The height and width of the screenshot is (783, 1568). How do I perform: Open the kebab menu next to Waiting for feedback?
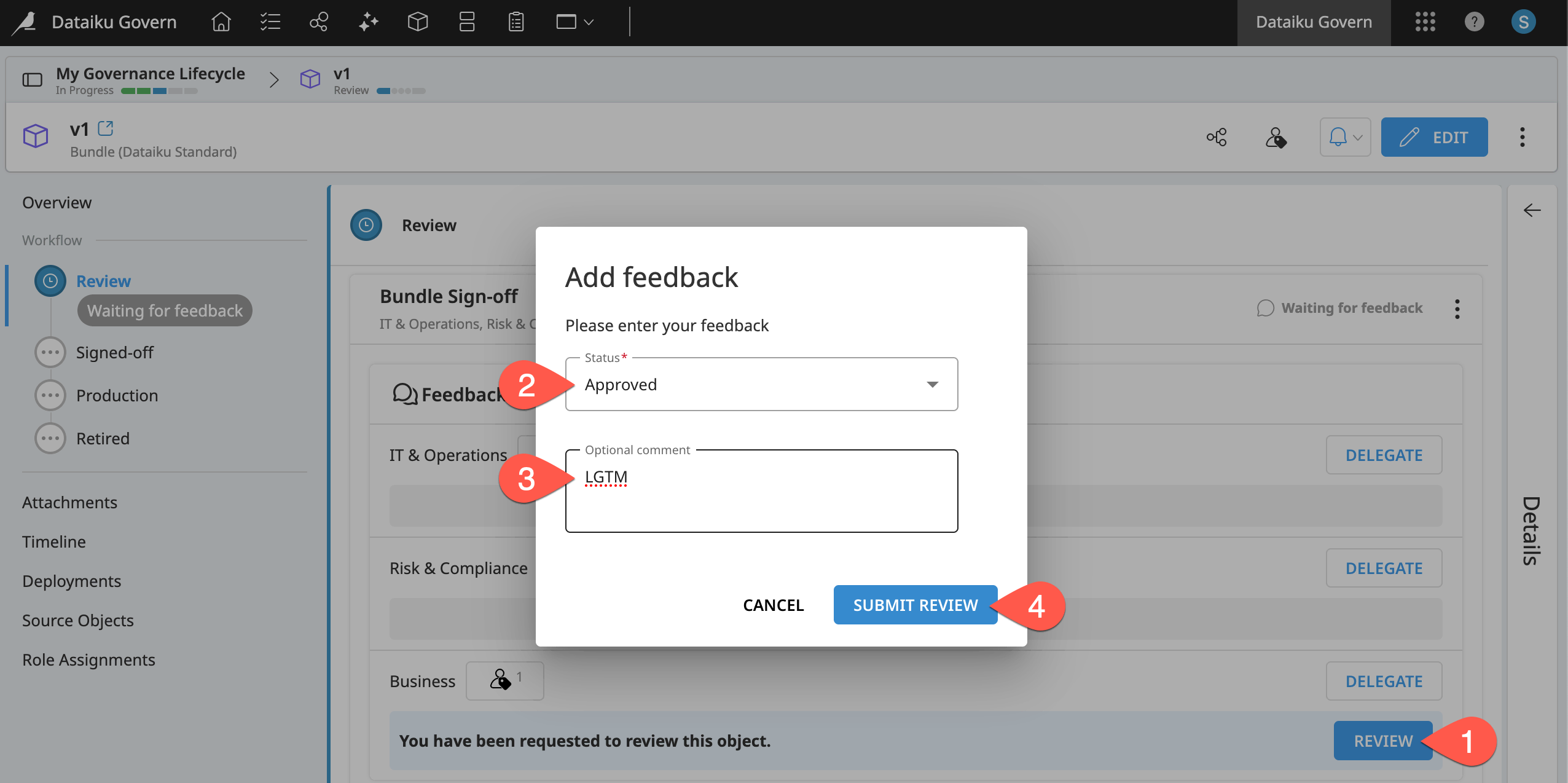pyautogui.click(x=1457, y=309)
